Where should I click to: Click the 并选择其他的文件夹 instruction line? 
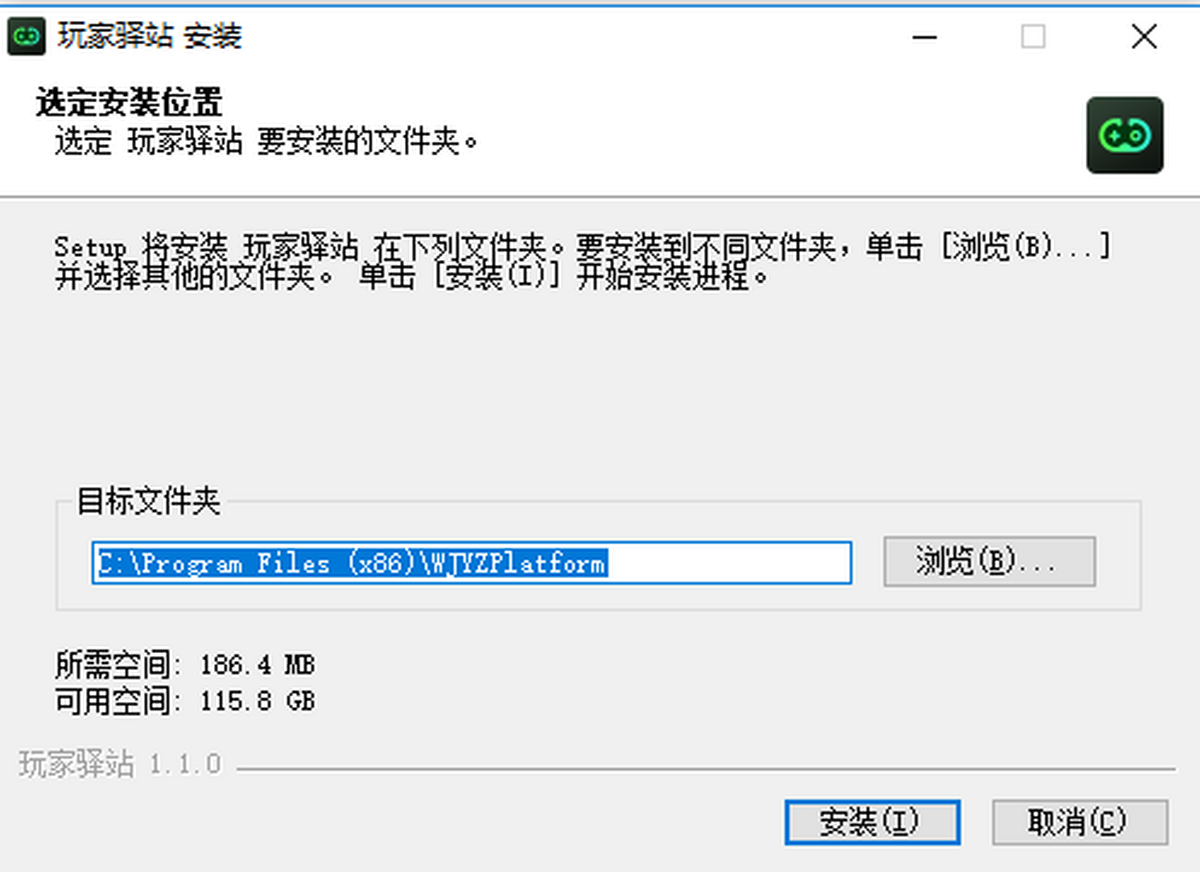coord(412,277)
